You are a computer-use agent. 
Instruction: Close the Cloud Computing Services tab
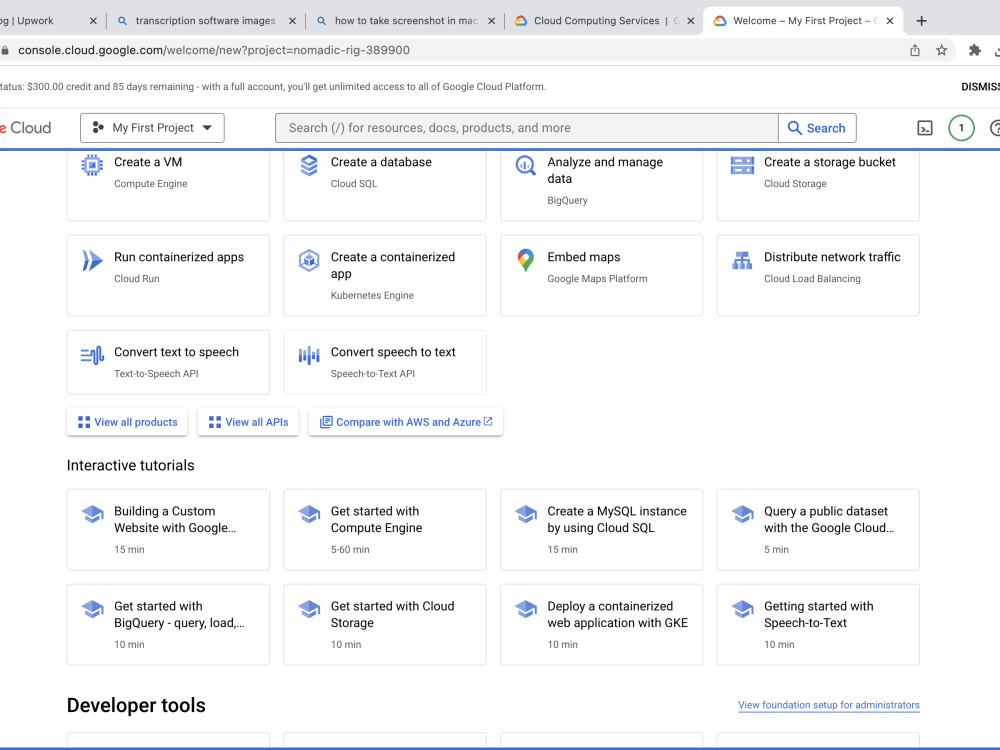pyautogui.click(x=691, y=21)
